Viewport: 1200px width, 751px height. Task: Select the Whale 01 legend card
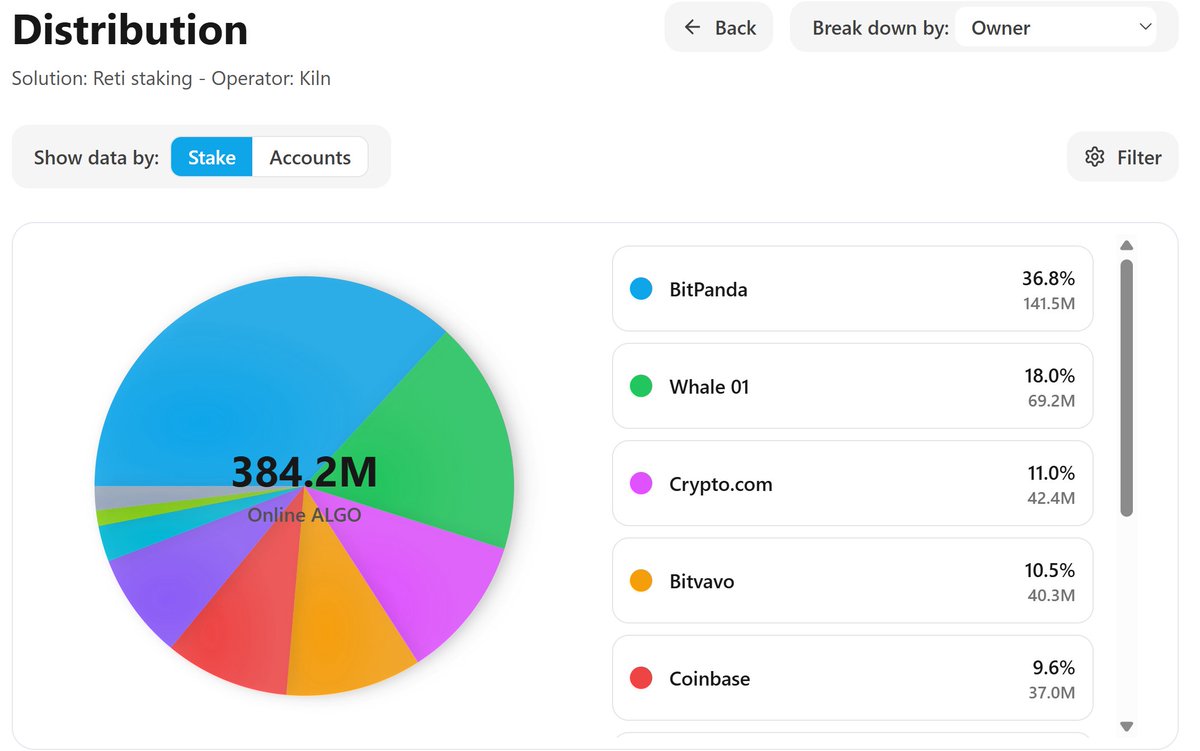(x=852, y=386)
